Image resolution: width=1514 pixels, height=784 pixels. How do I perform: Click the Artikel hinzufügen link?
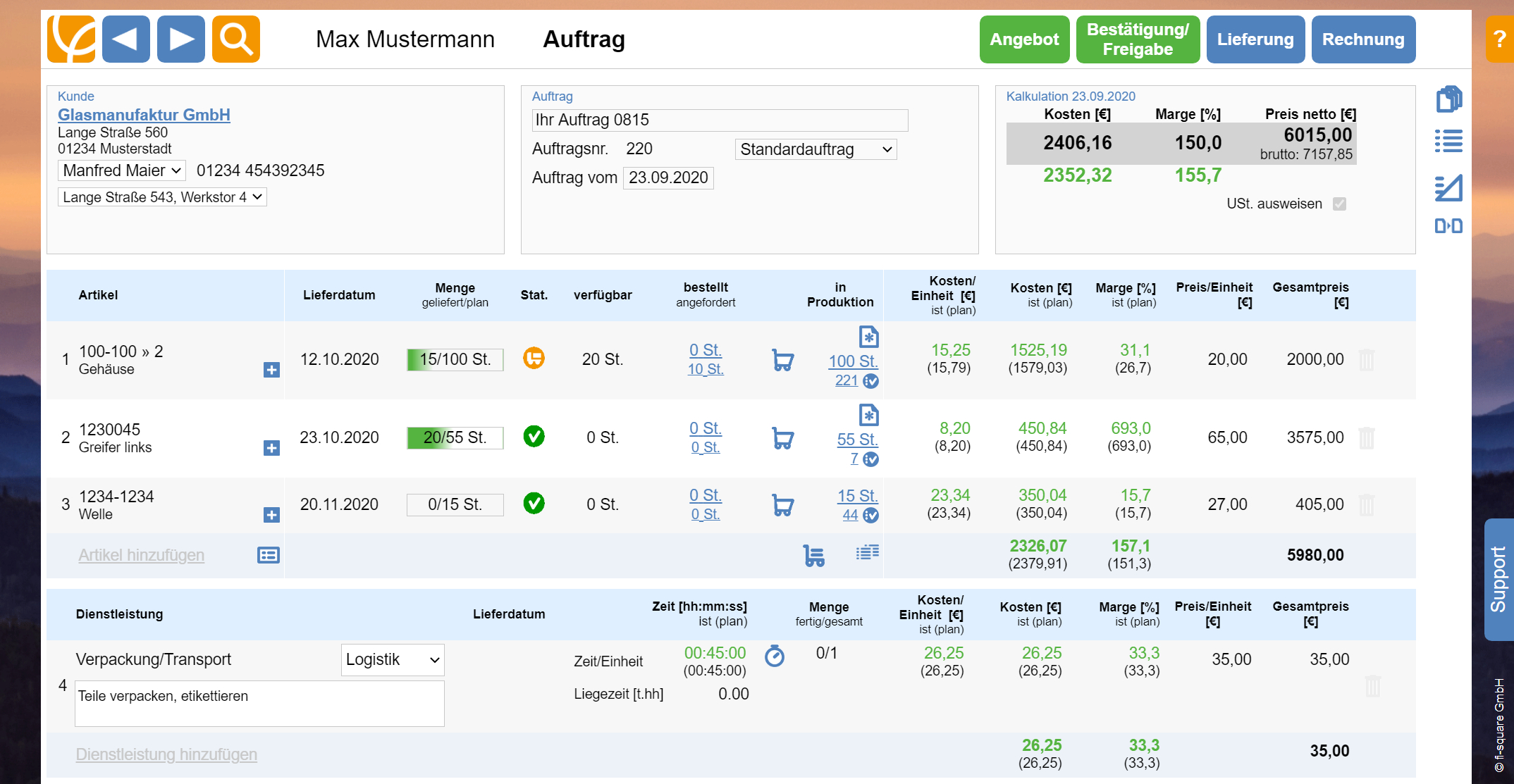[x=141, y=555]
